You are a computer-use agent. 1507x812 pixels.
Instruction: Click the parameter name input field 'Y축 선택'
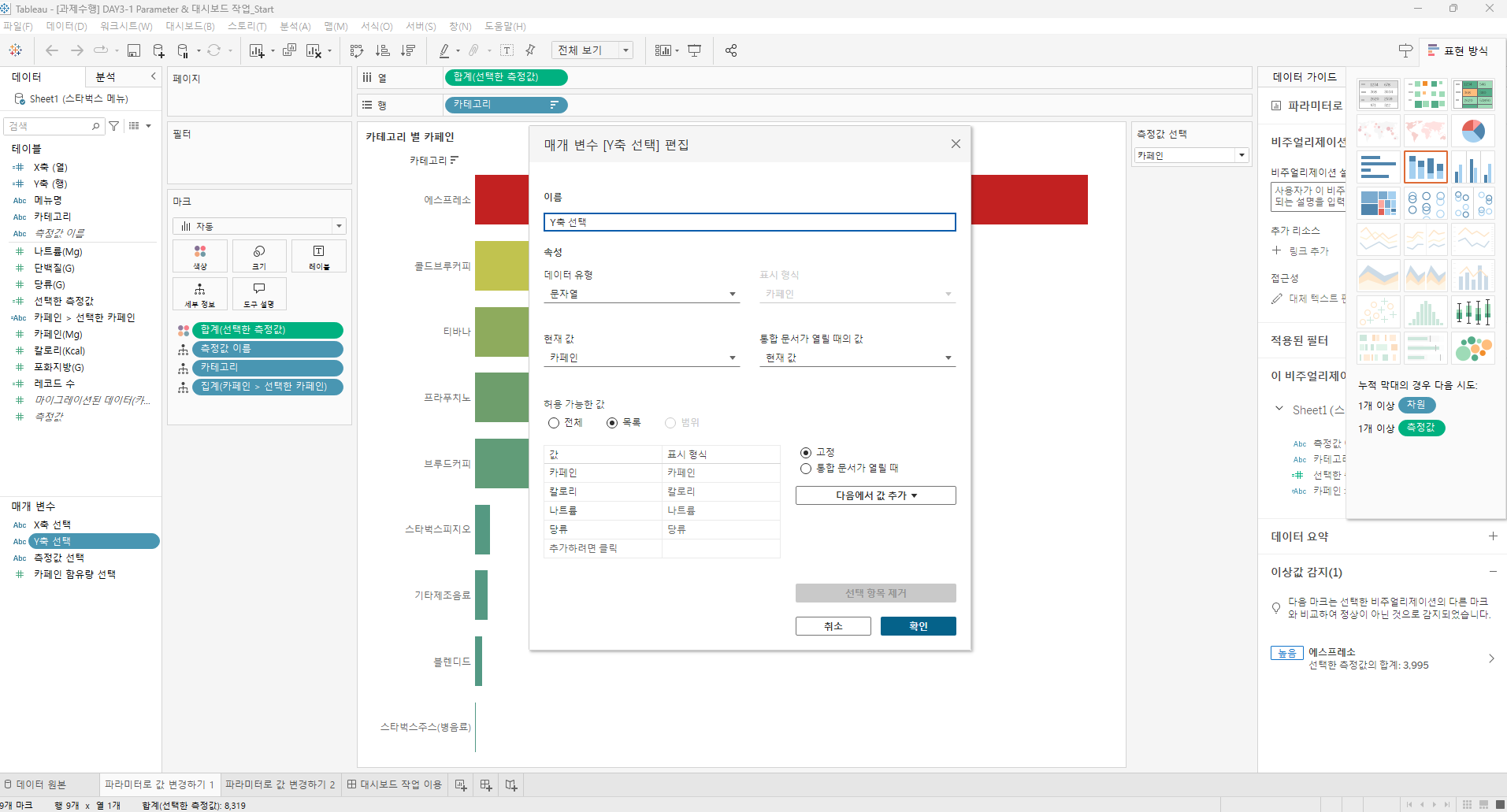pyautogui.click(x=749, y=222)
